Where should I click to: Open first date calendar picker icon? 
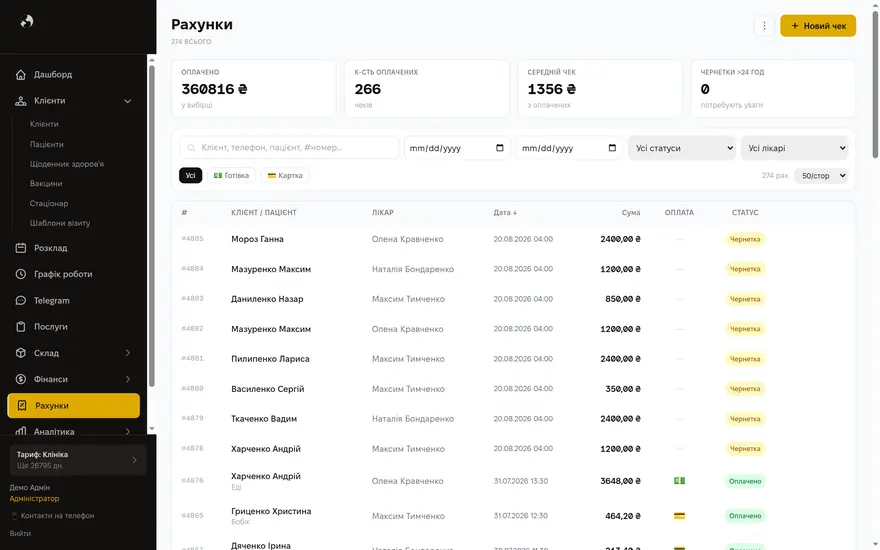[499, 148]
